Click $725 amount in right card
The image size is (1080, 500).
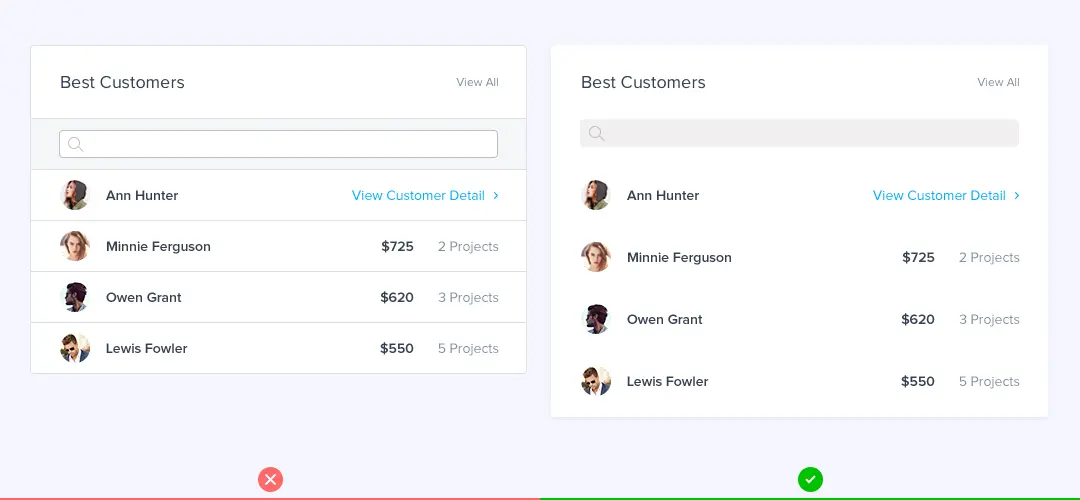918,258
